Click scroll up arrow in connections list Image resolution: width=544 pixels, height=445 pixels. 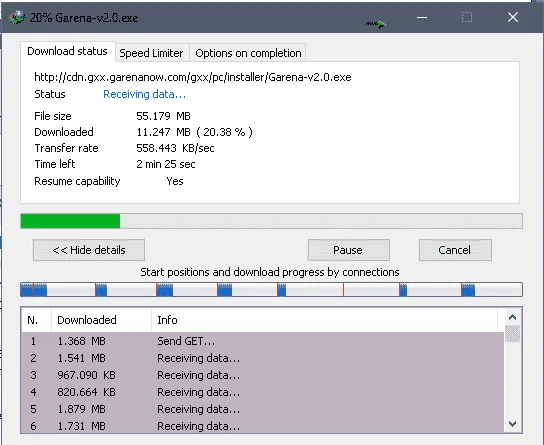click(512, 317)
